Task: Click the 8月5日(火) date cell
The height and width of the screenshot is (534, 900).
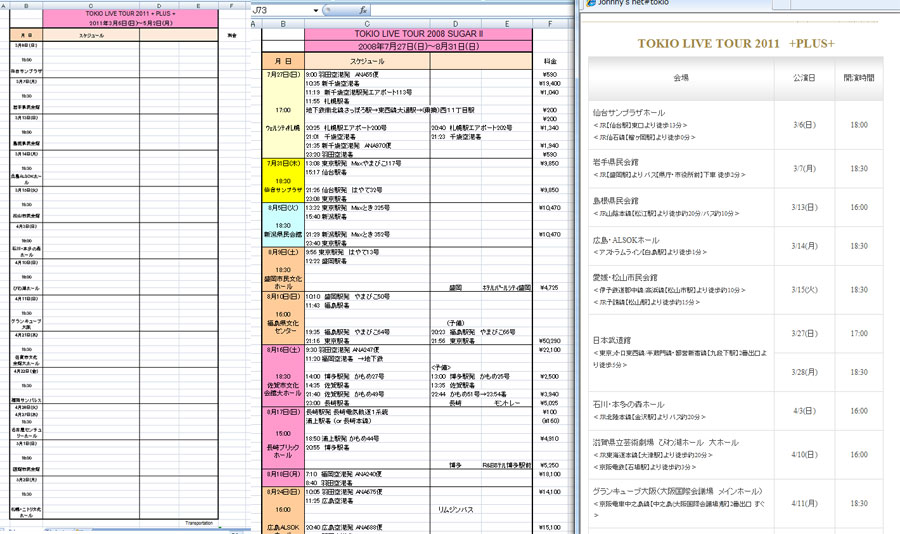Action: click(283, 207)
